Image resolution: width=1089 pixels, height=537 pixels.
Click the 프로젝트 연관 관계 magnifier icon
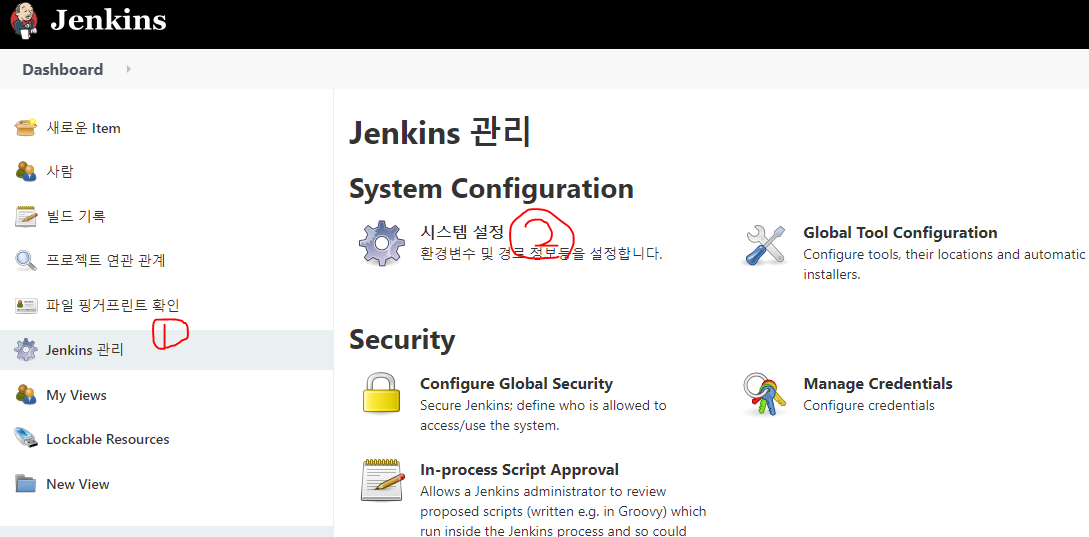[26, 261]
